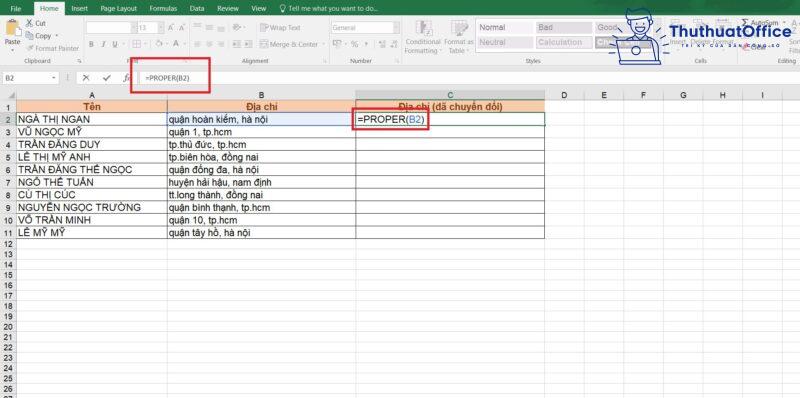Screen dimensions: 800x398
Task: Activate the Format Painter tool
Action: 53,48
